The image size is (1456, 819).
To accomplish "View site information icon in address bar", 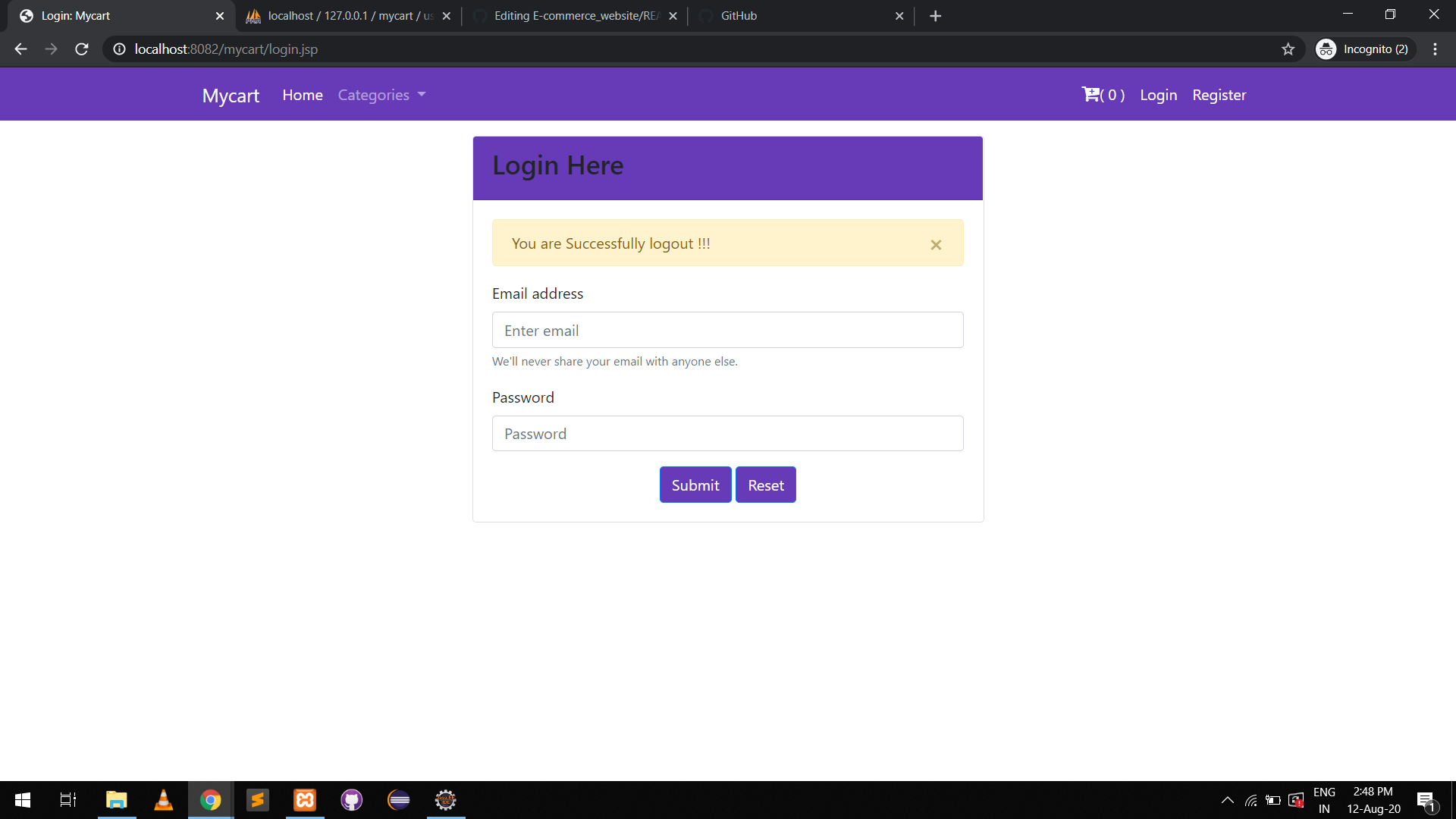I will point(119,49).
